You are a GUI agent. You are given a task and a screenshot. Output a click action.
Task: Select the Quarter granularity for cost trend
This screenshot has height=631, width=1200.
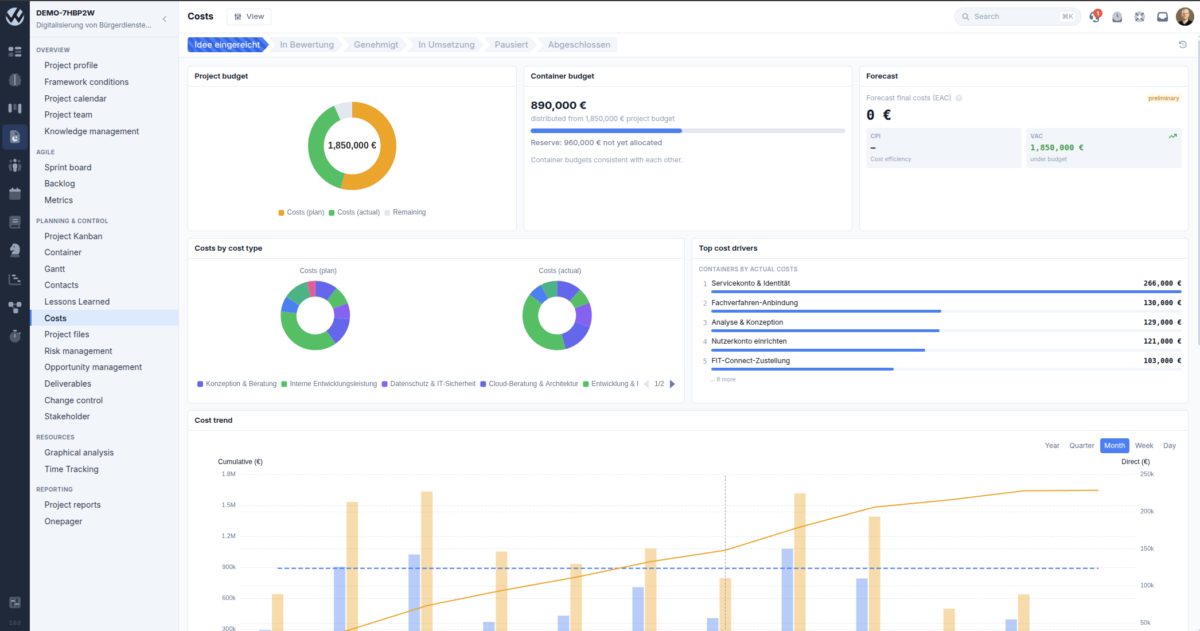point(1081,445)
